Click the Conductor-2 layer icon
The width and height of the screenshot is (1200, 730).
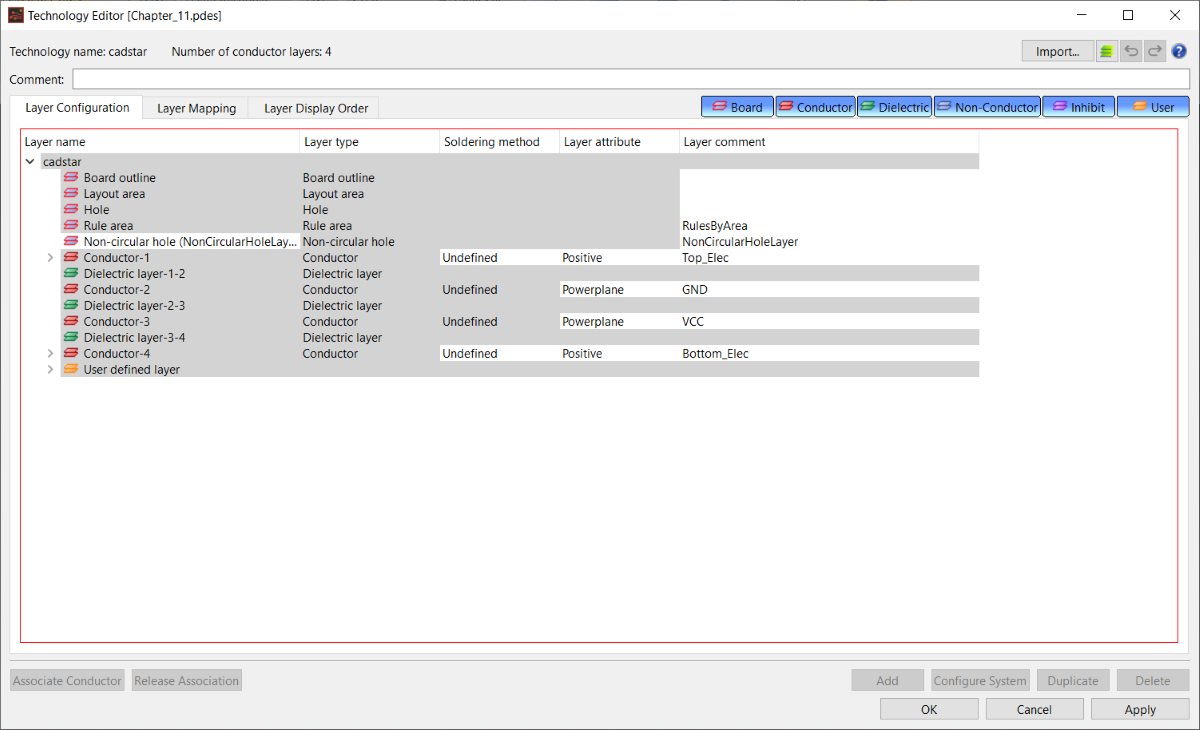pyautogui.click(x=71, y=290)
